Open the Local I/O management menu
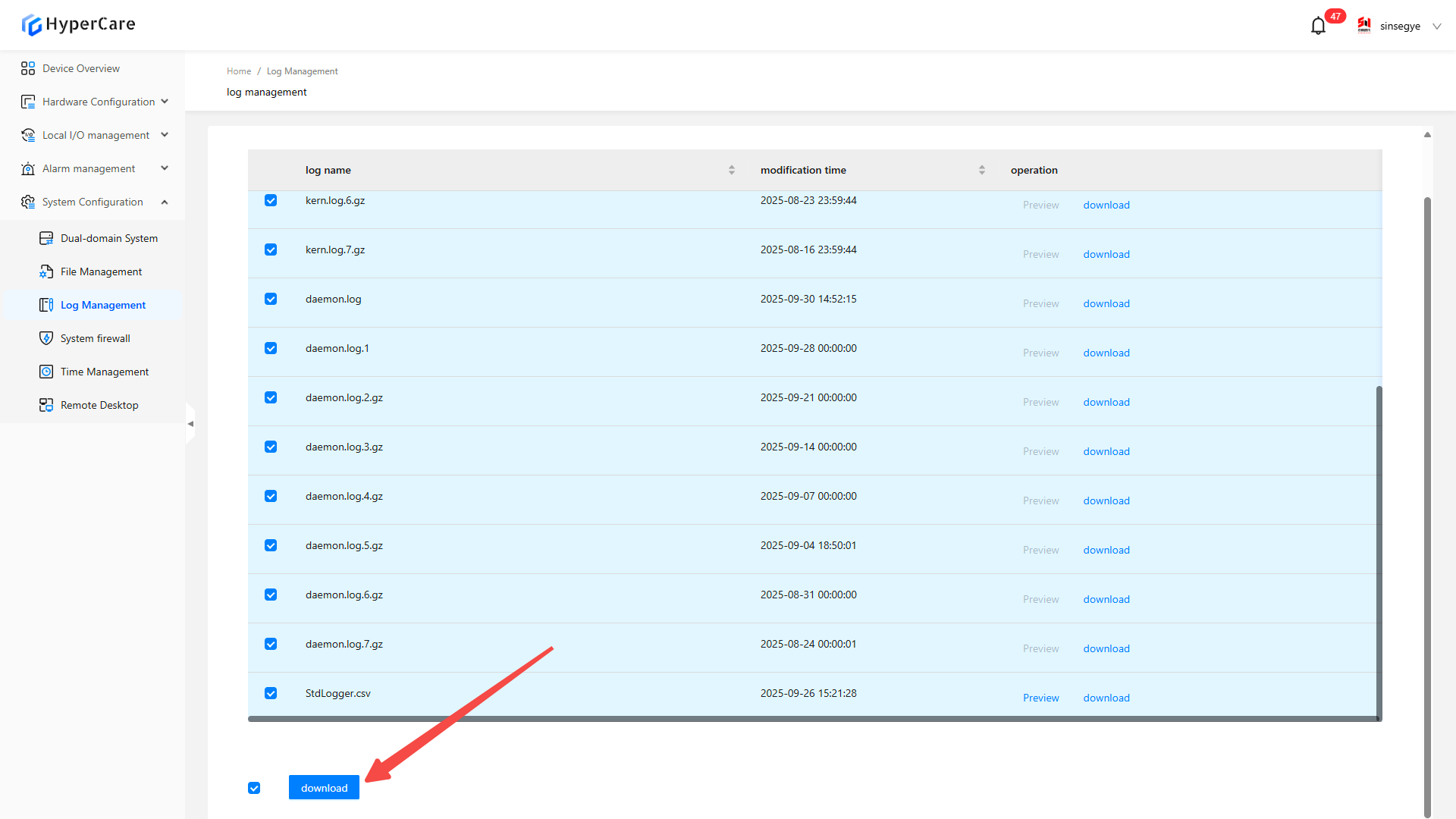 95,135
